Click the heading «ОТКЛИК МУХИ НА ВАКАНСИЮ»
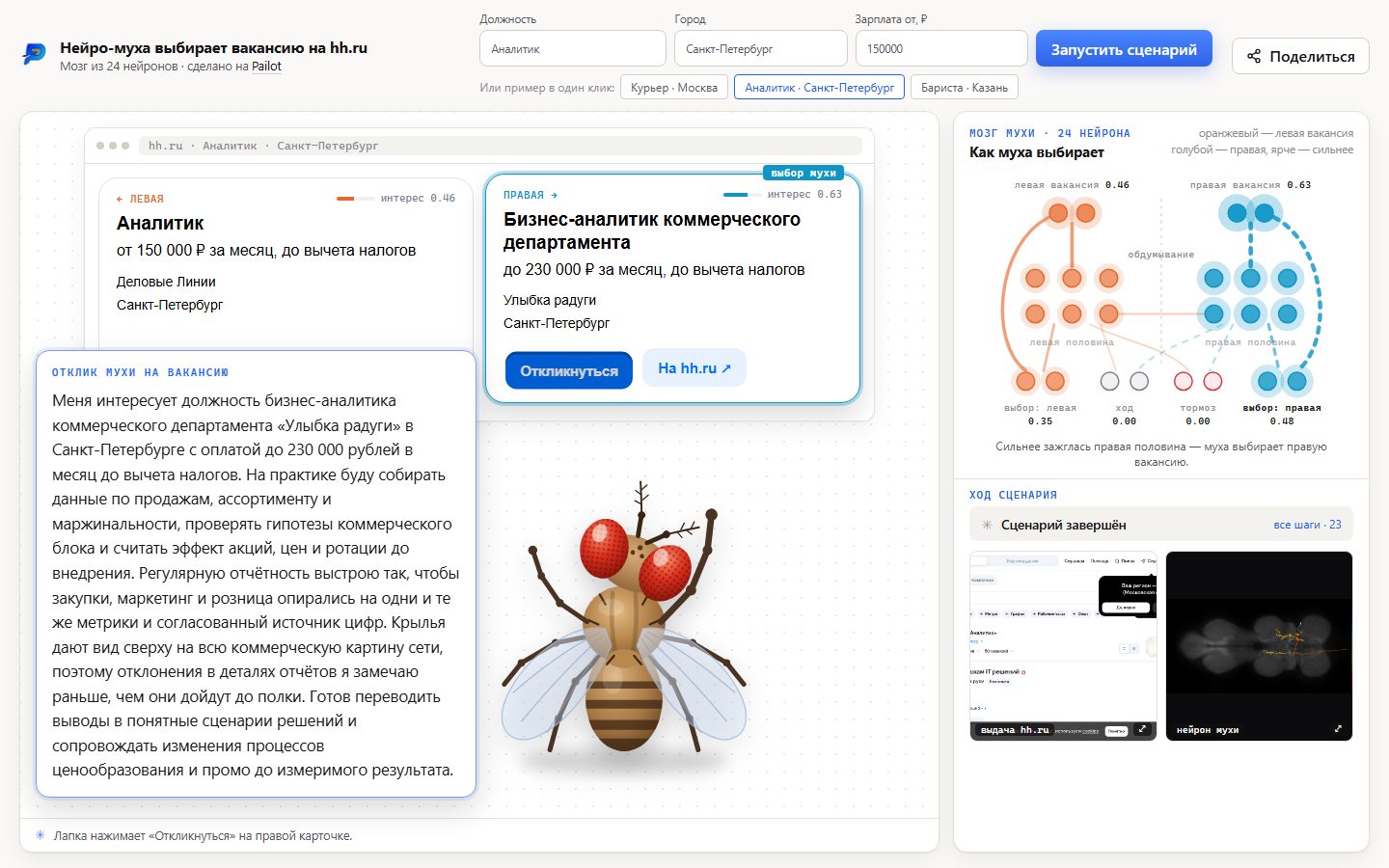The width and height of the screenshot is (1389, 868). click(x=141, y=372)
